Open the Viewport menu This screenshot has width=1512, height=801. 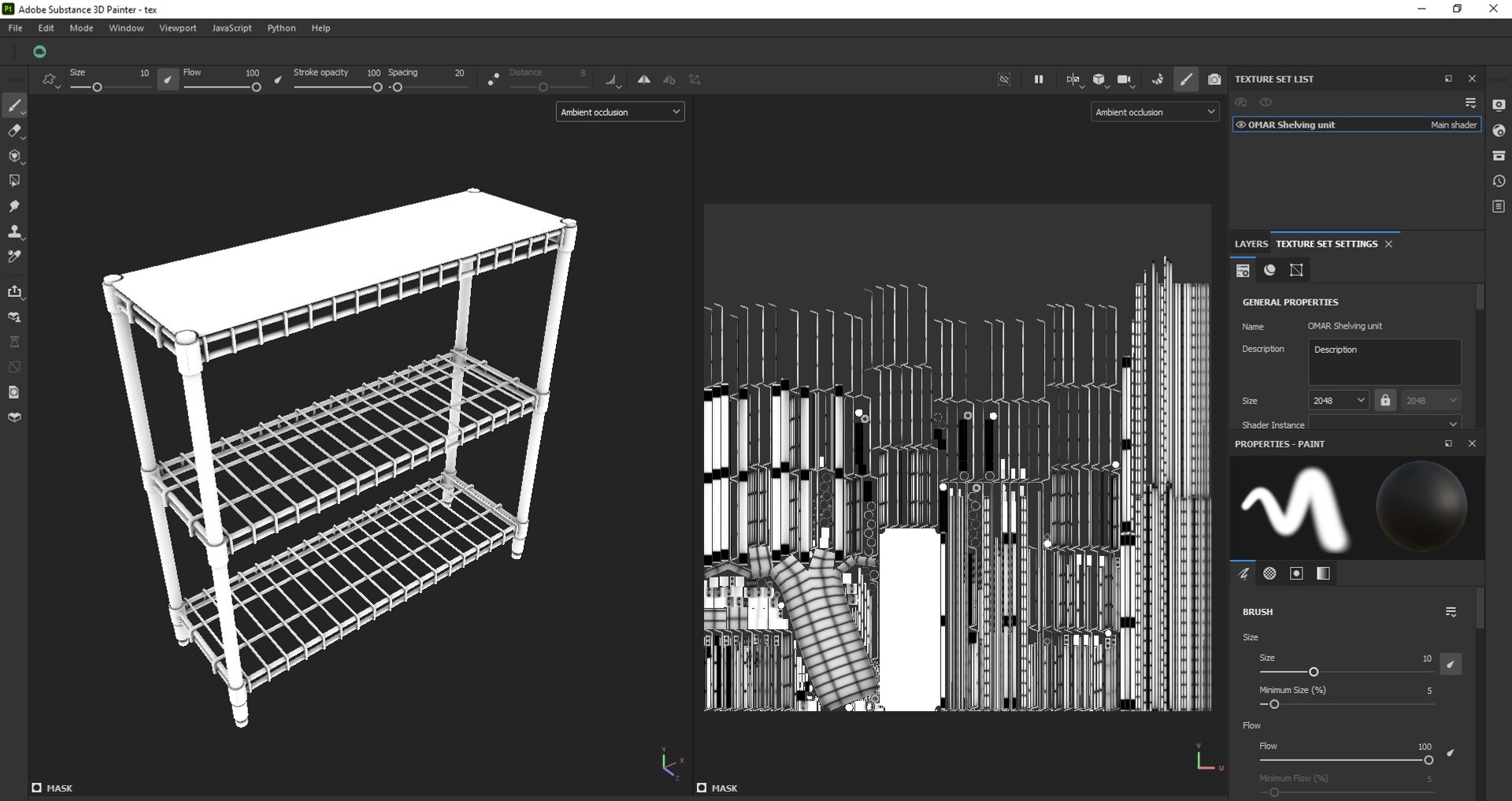(x=178, y=28)
